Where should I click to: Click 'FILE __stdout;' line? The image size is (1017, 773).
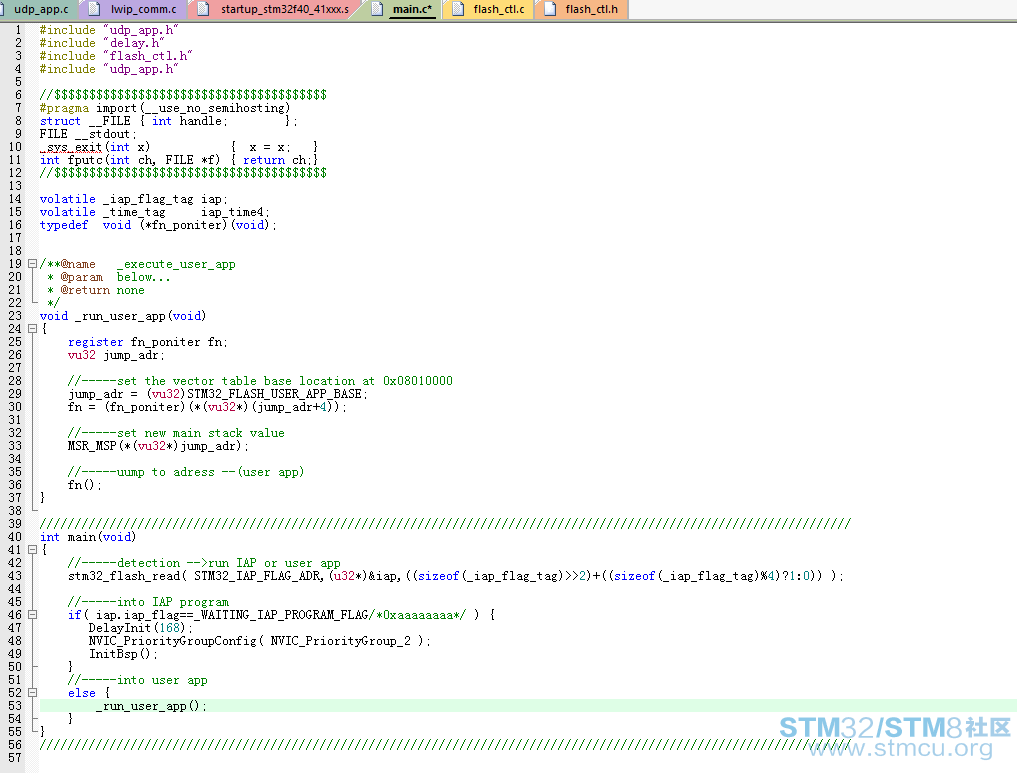(x=88, y=134)
